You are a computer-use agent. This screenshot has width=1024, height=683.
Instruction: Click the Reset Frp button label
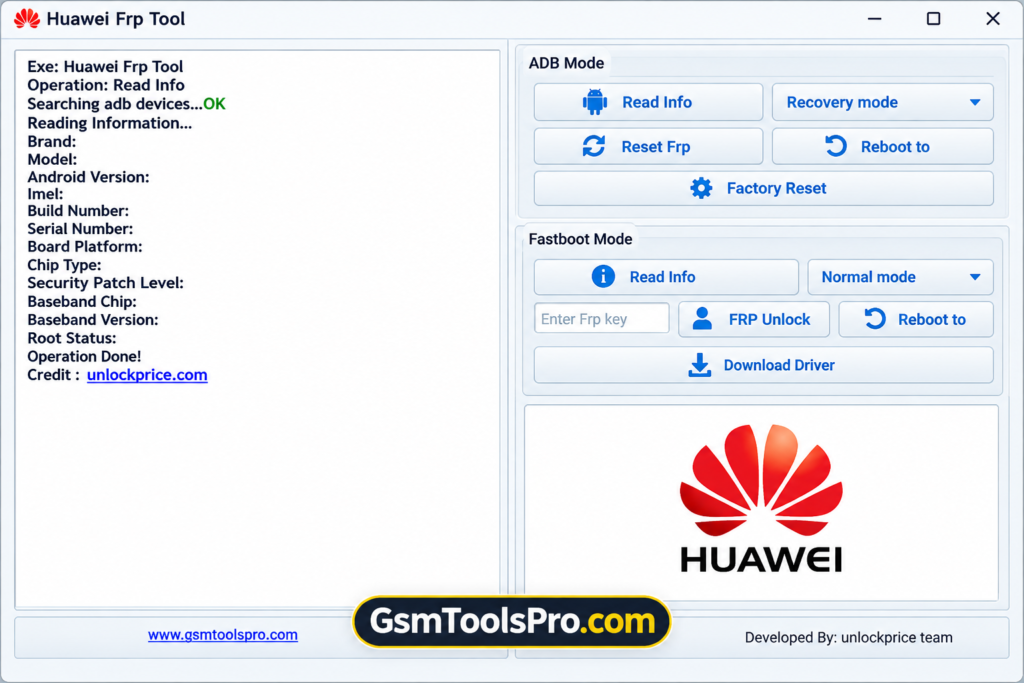pos(656,147)
